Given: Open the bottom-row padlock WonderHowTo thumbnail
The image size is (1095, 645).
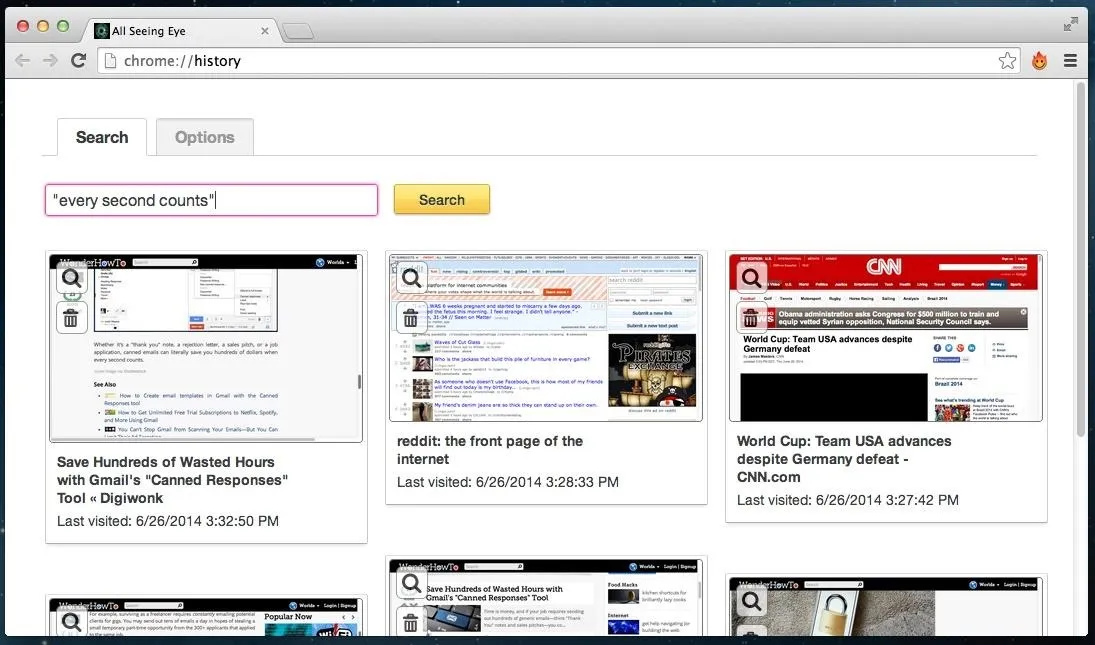Looking at the screenshot, I should click(x=885, y=606).
